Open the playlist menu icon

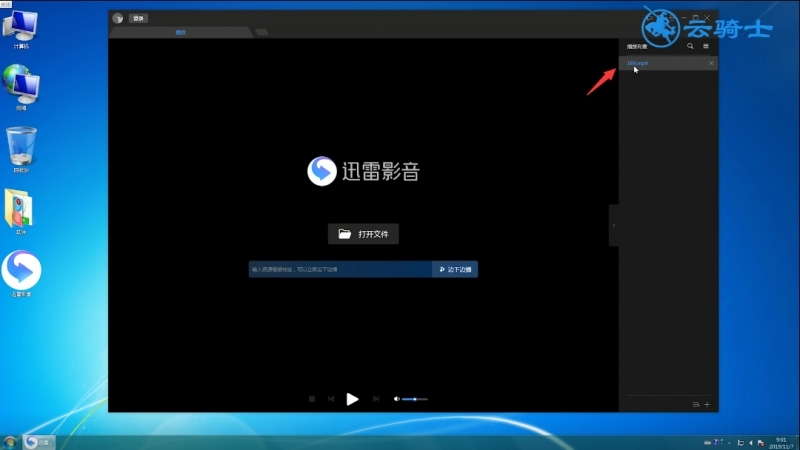pyautogui.click(x=706, y=46)
